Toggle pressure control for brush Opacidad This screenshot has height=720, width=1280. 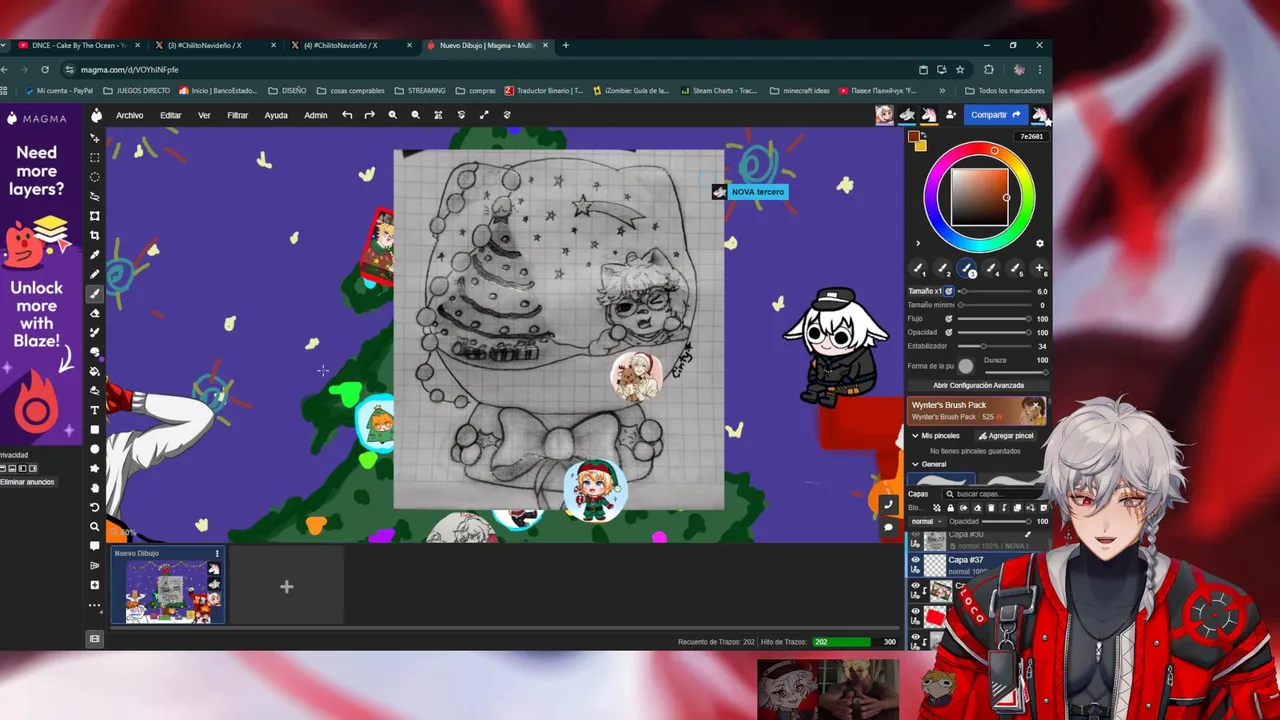click(x=949, y=332)
